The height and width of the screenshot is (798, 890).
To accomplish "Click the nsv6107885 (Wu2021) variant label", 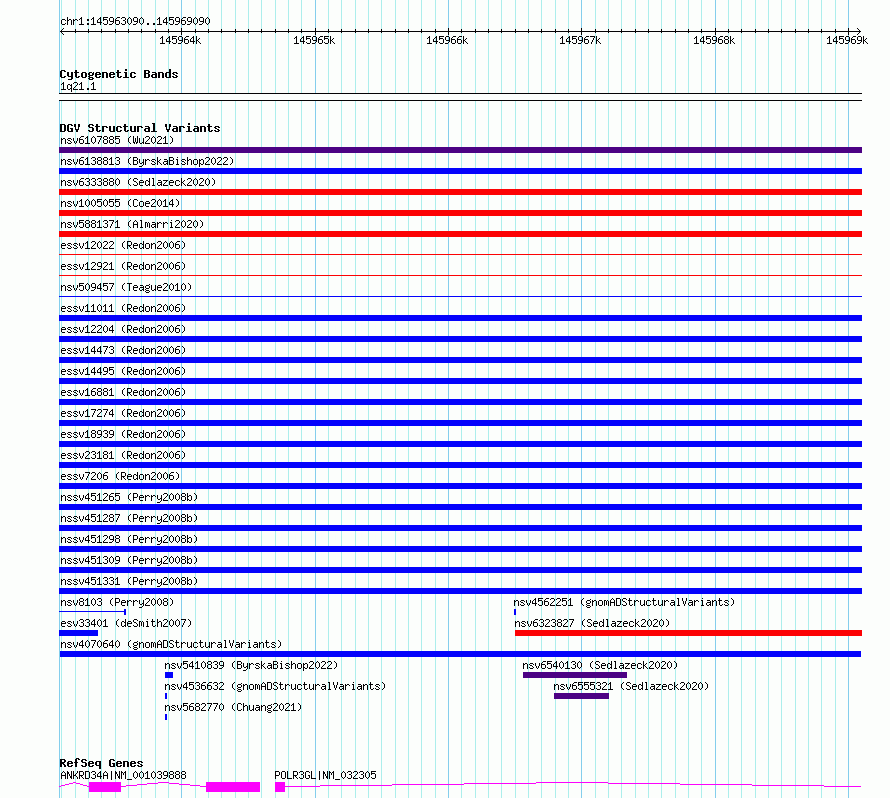I will click(x=117, y=140).
